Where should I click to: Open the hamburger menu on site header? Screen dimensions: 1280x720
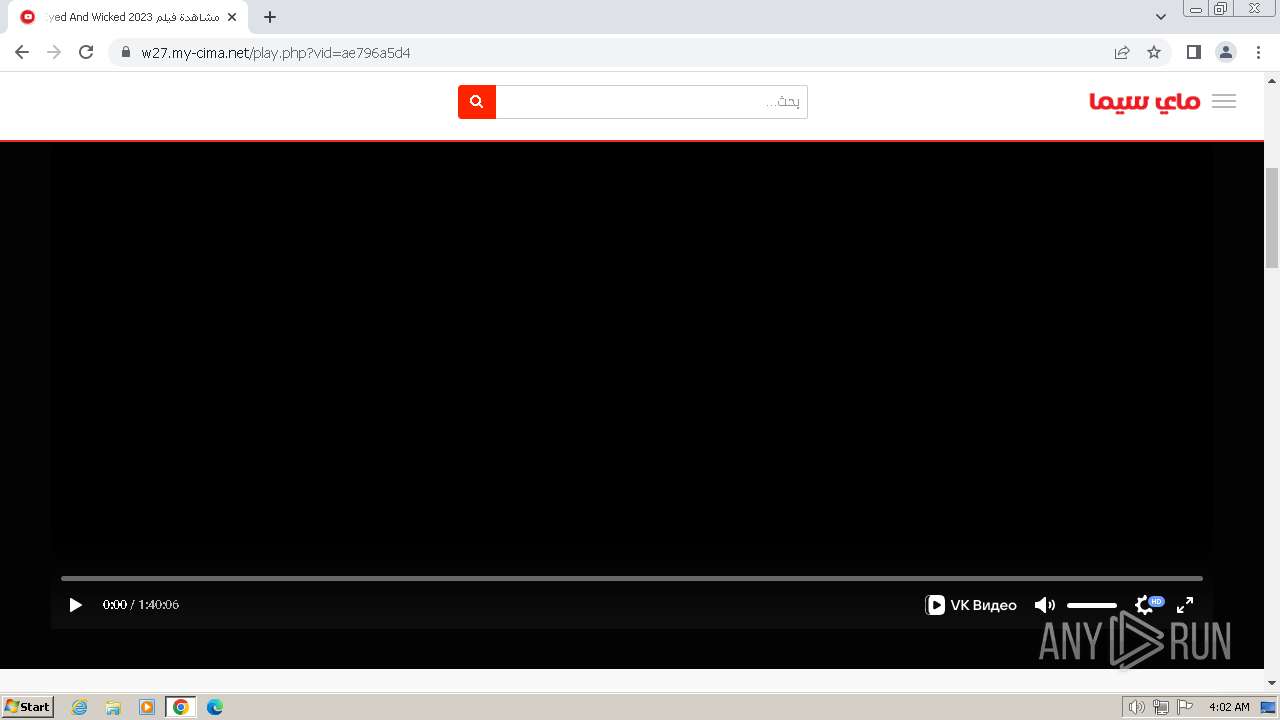pos(1224,101)
